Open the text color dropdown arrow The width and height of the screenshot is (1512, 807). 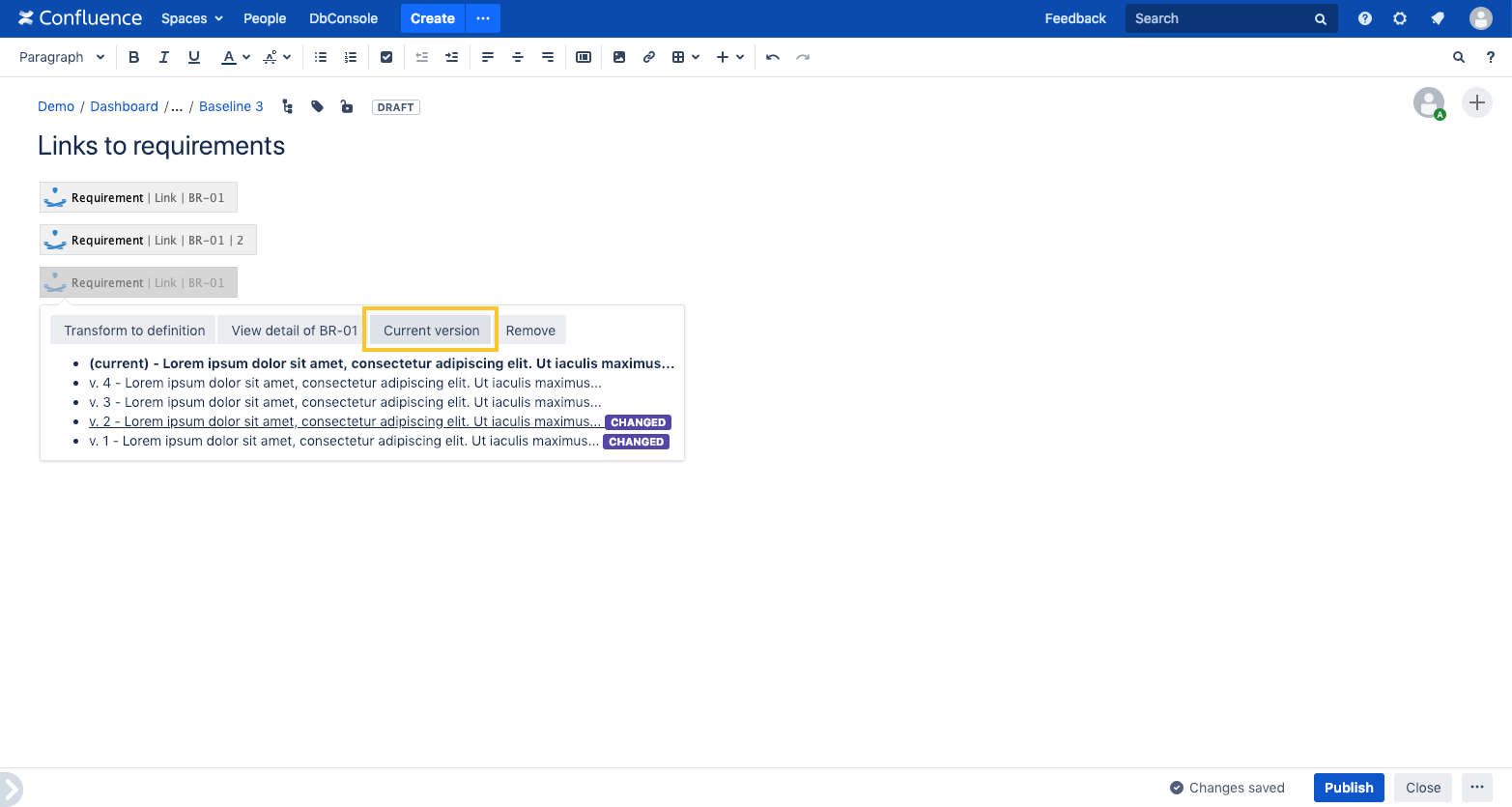click(x=245, y=57)
